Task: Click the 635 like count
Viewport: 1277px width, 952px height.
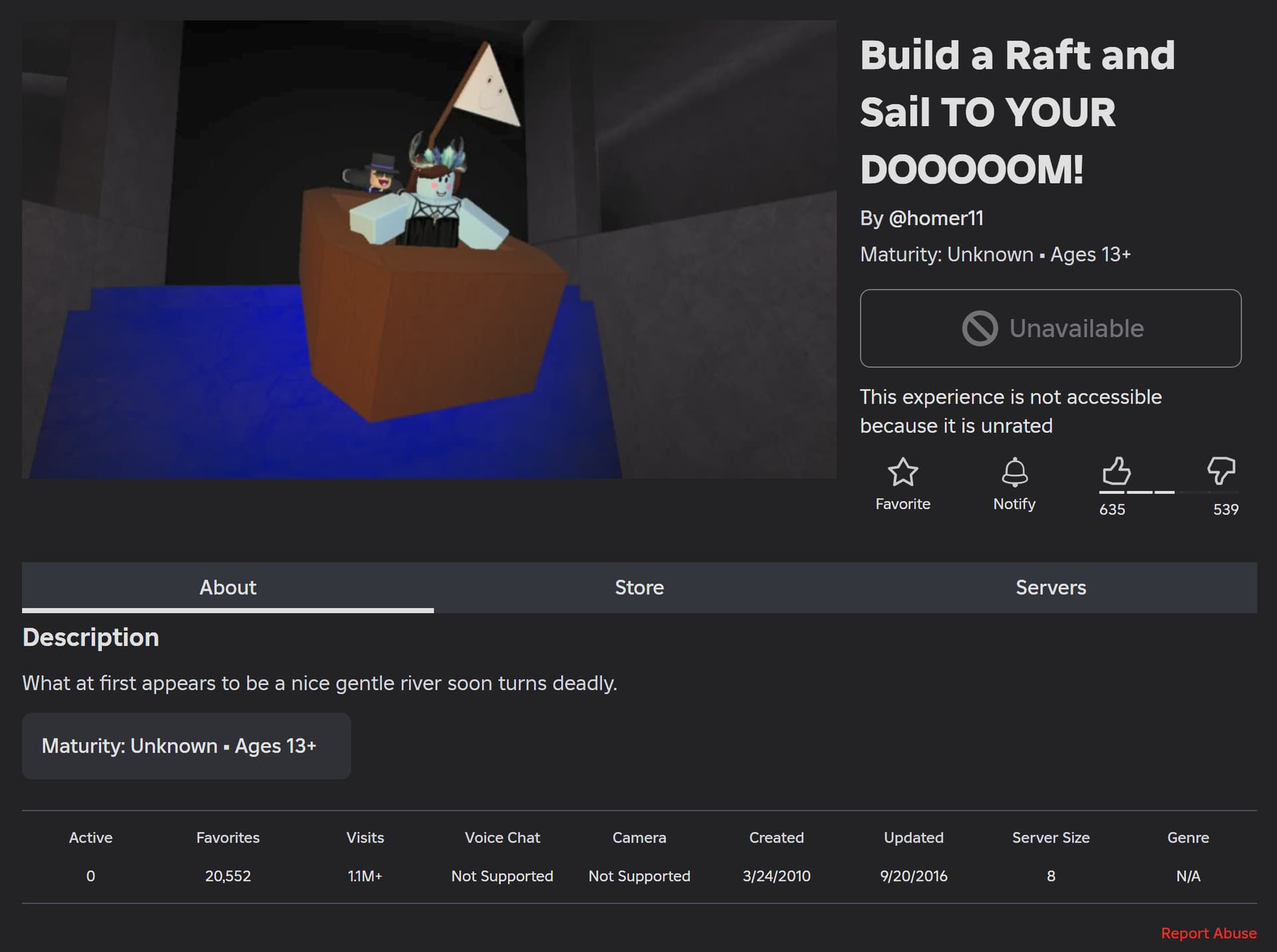Action: (1112, 510)
